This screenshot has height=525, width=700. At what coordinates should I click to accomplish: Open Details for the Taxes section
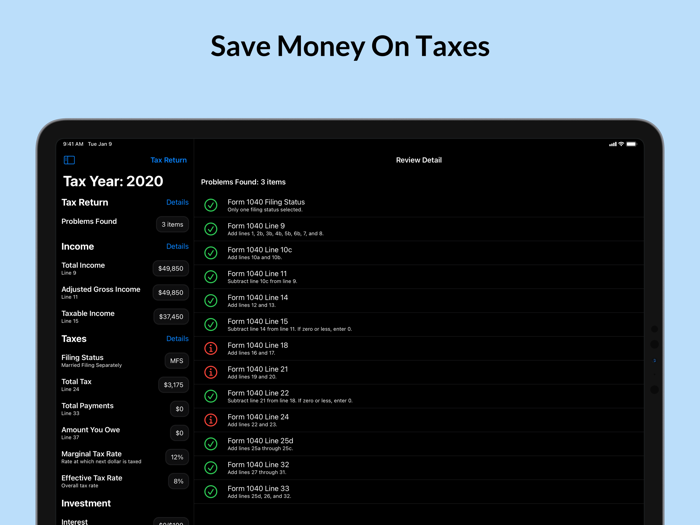(x=177, y=339)
